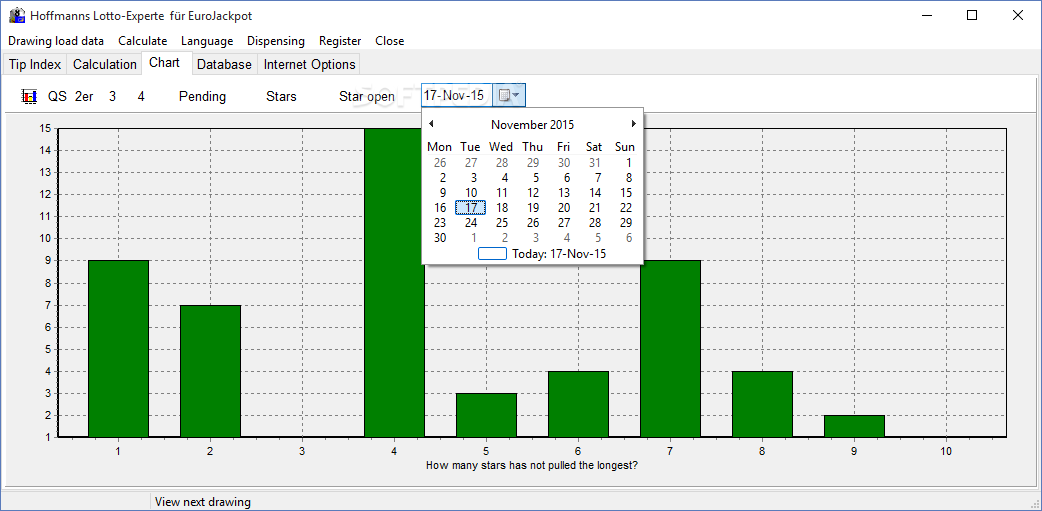This screenshot has height=511, width=1042.
Task: Click the green bar for star 1
Action: pyautogui.click(x=118, y=349)
